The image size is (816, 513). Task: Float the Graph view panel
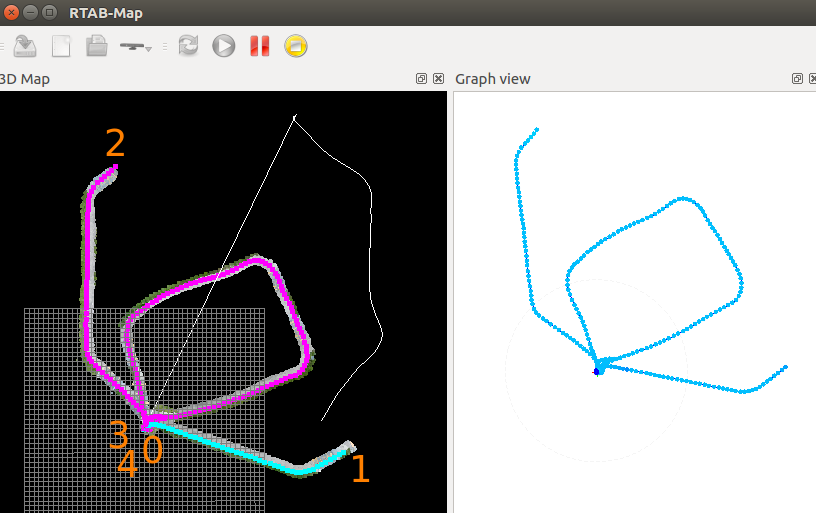click(x=796, y=79)
